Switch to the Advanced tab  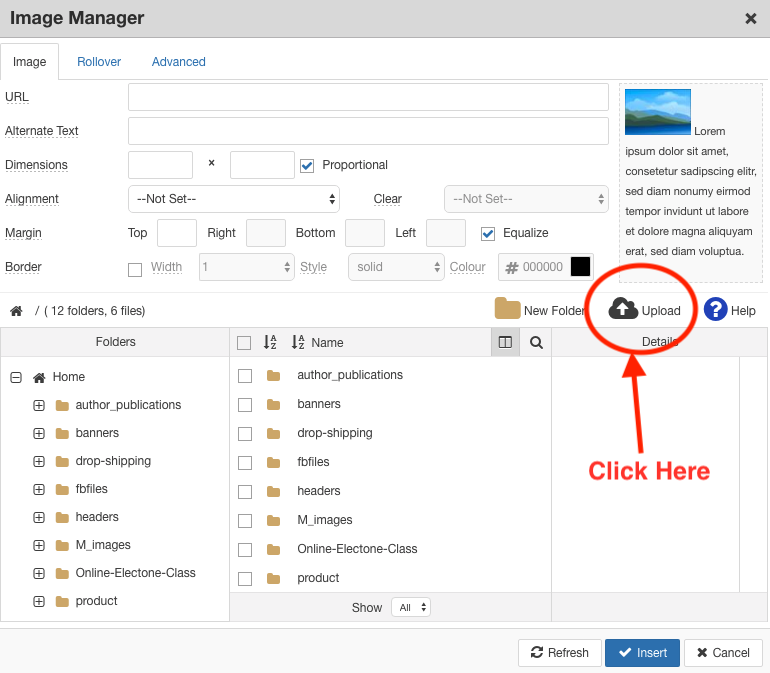point(179,62)
